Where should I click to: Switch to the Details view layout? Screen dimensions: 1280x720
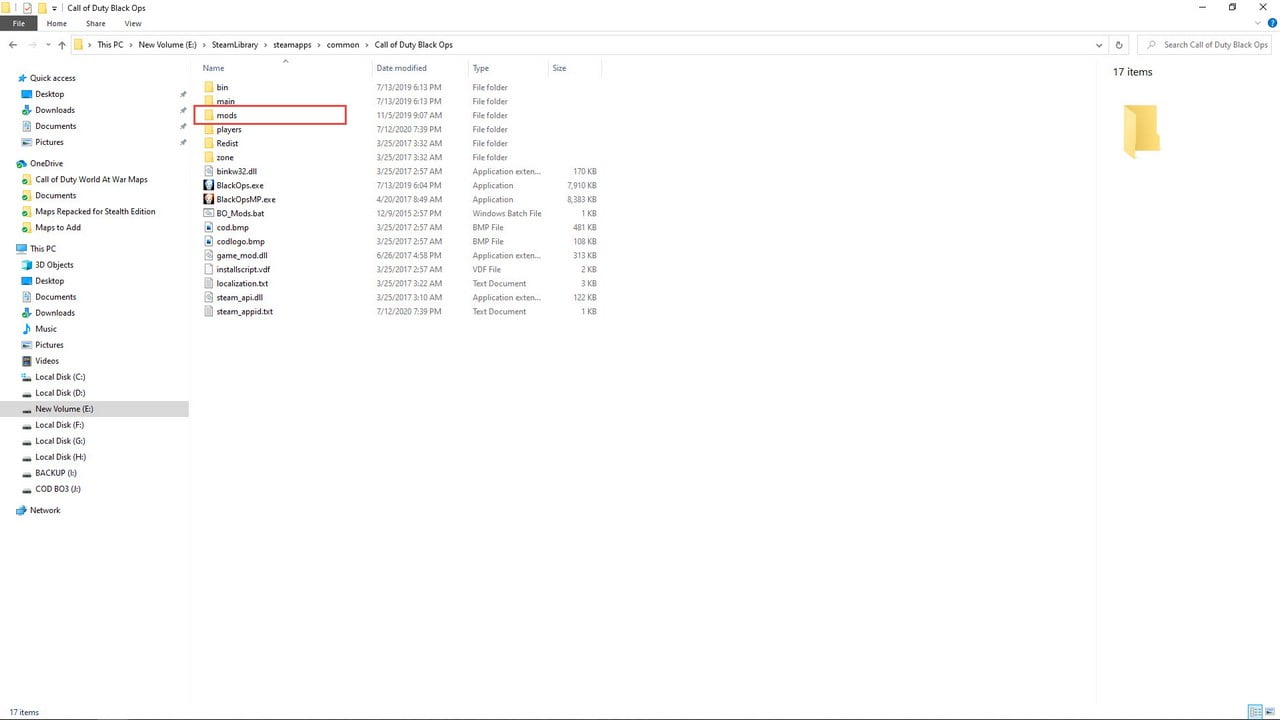pyautogui.click(x=1254, y=712)
